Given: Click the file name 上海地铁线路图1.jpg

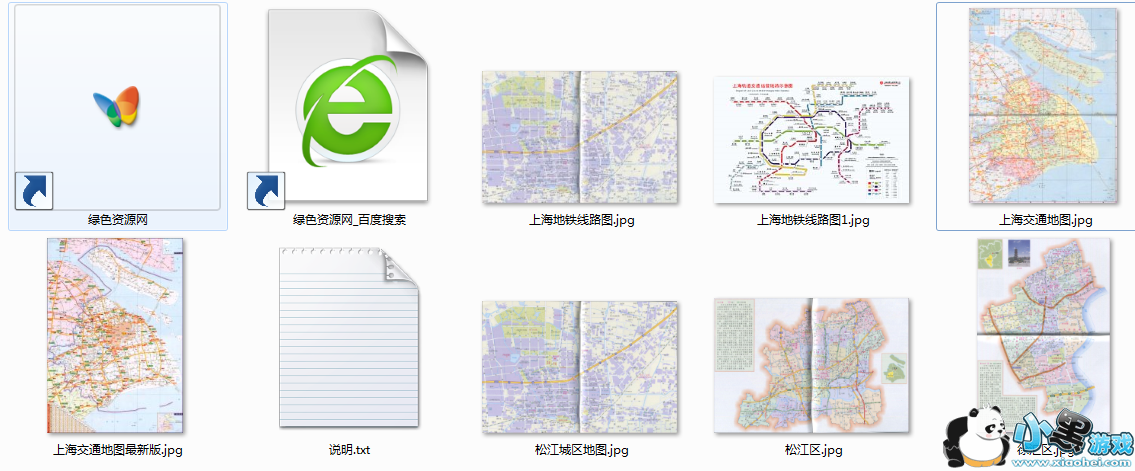Looking at the screenshot, I should (x=812, y=220).
